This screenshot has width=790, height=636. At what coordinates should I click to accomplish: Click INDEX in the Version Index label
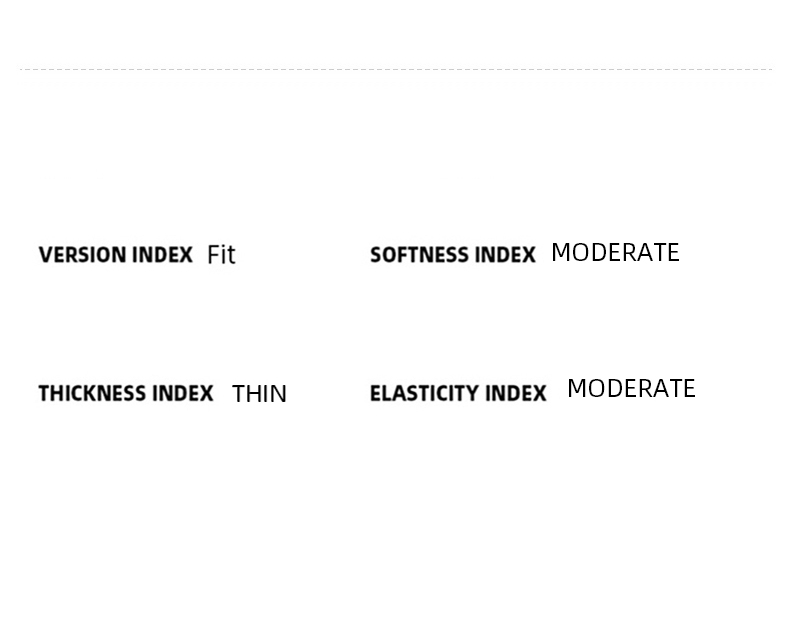[162, 255]
